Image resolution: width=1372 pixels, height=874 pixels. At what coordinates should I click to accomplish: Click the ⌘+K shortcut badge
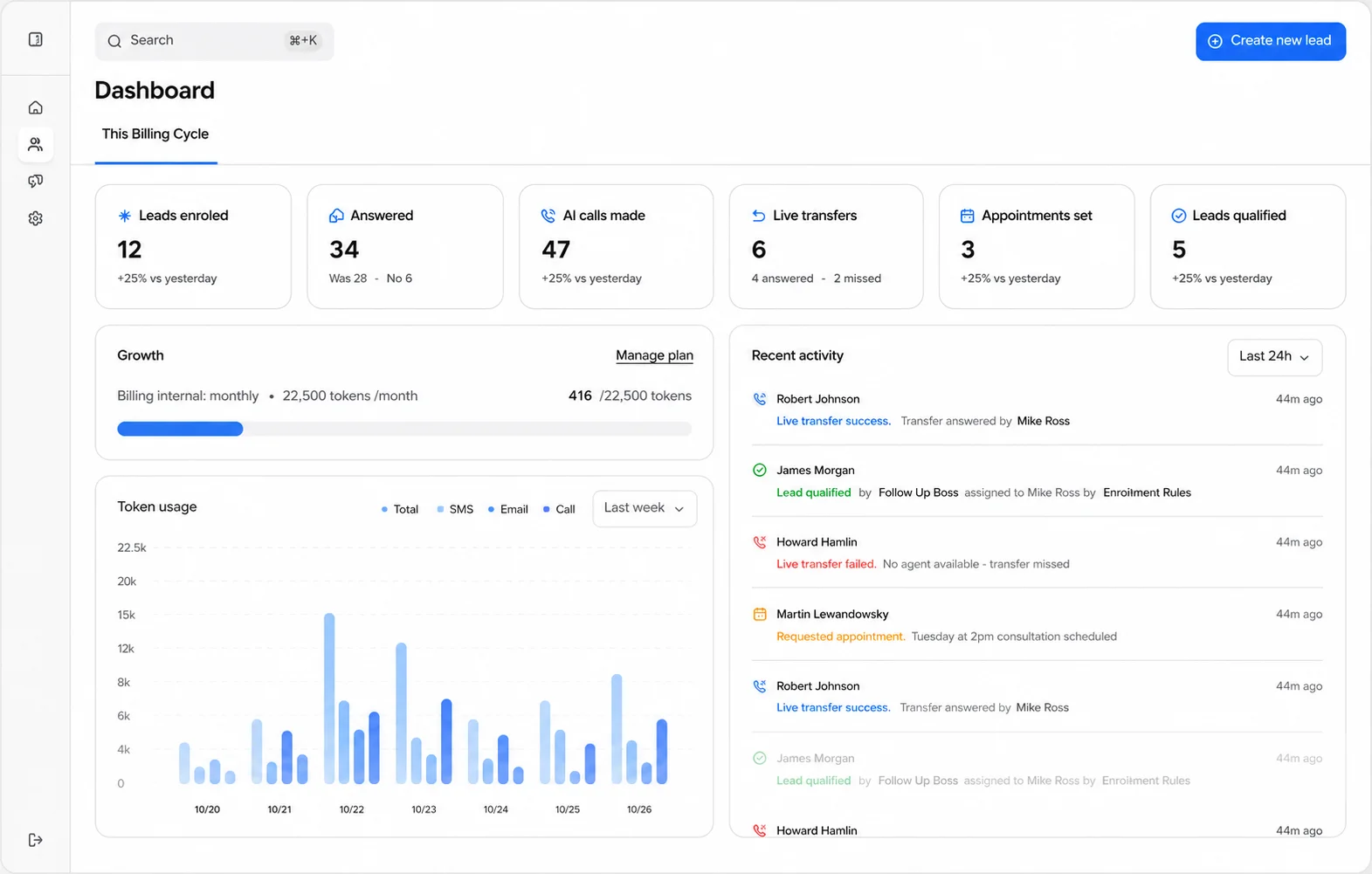pyautogui.click(x=303, y=41)
